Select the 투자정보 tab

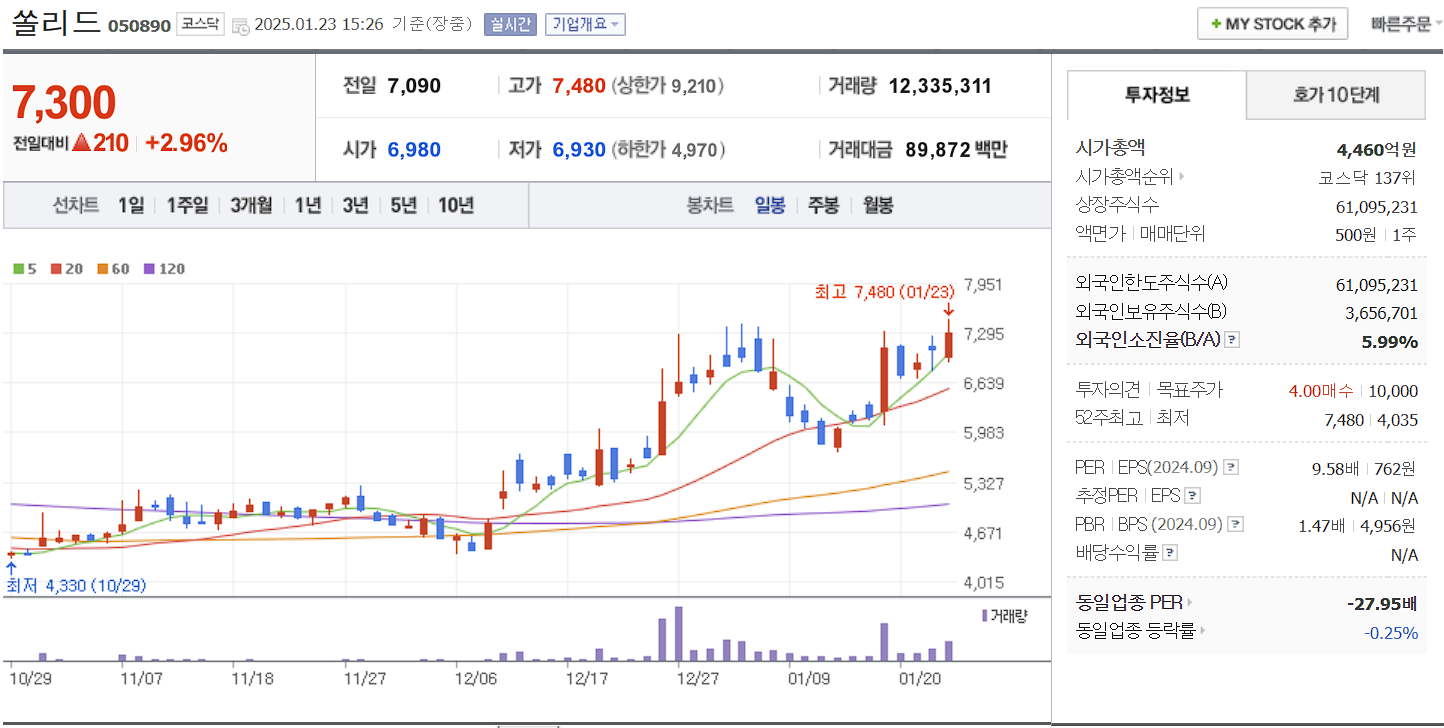click(x=1155, y=95)
